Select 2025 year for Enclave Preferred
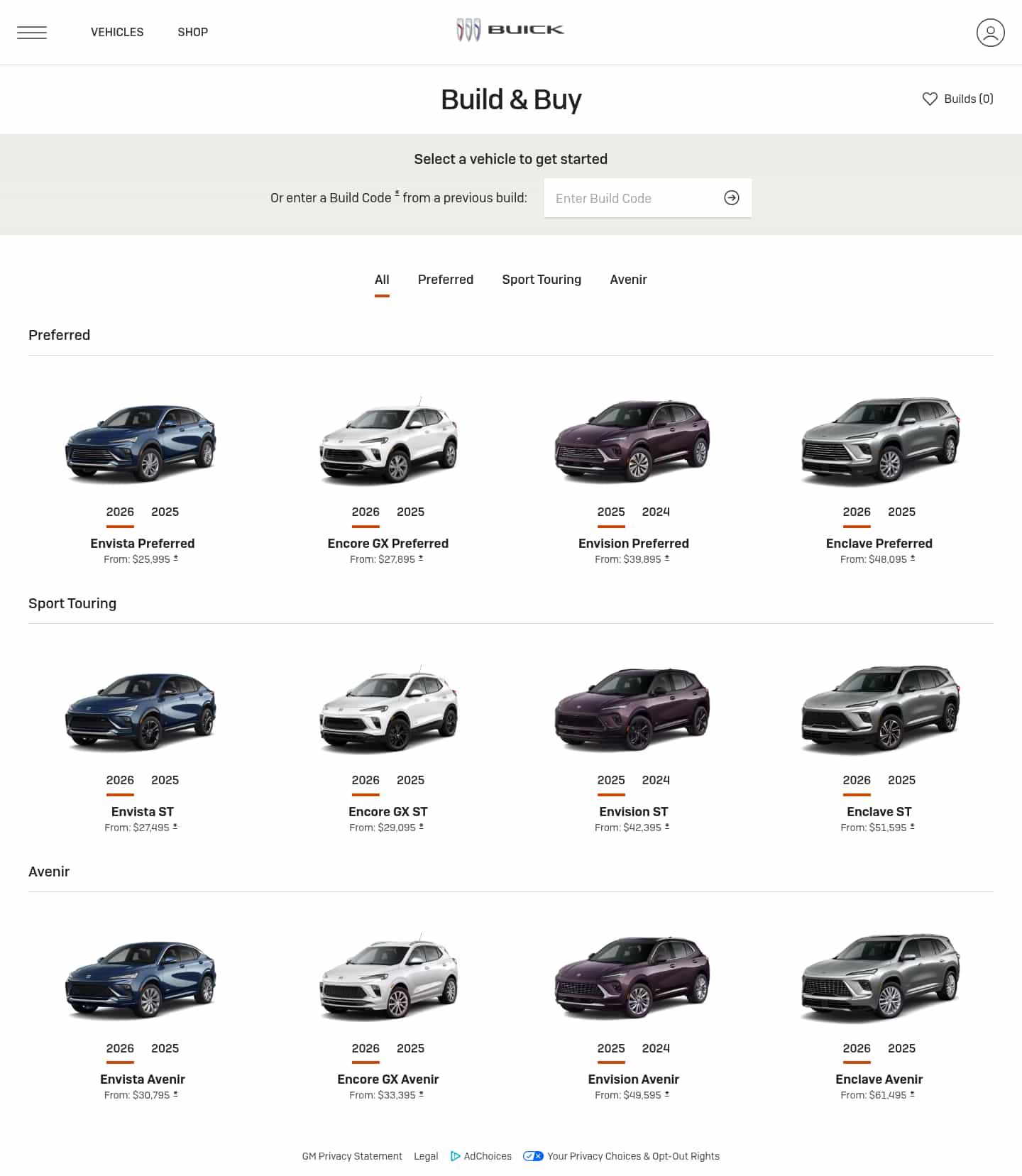Screen dimensions: 1022x1176 (x=902, y=512)
